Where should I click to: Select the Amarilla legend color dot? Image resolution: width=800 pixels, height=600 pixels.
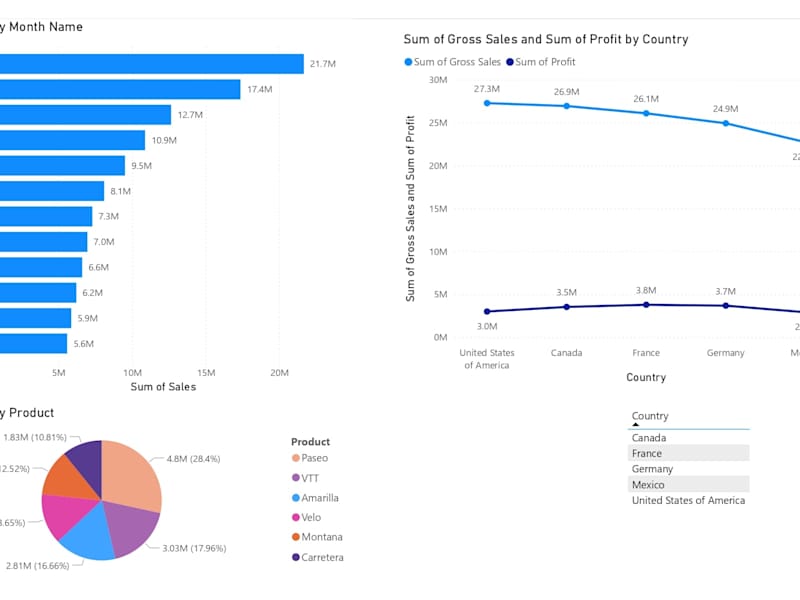tap(295, 497)
